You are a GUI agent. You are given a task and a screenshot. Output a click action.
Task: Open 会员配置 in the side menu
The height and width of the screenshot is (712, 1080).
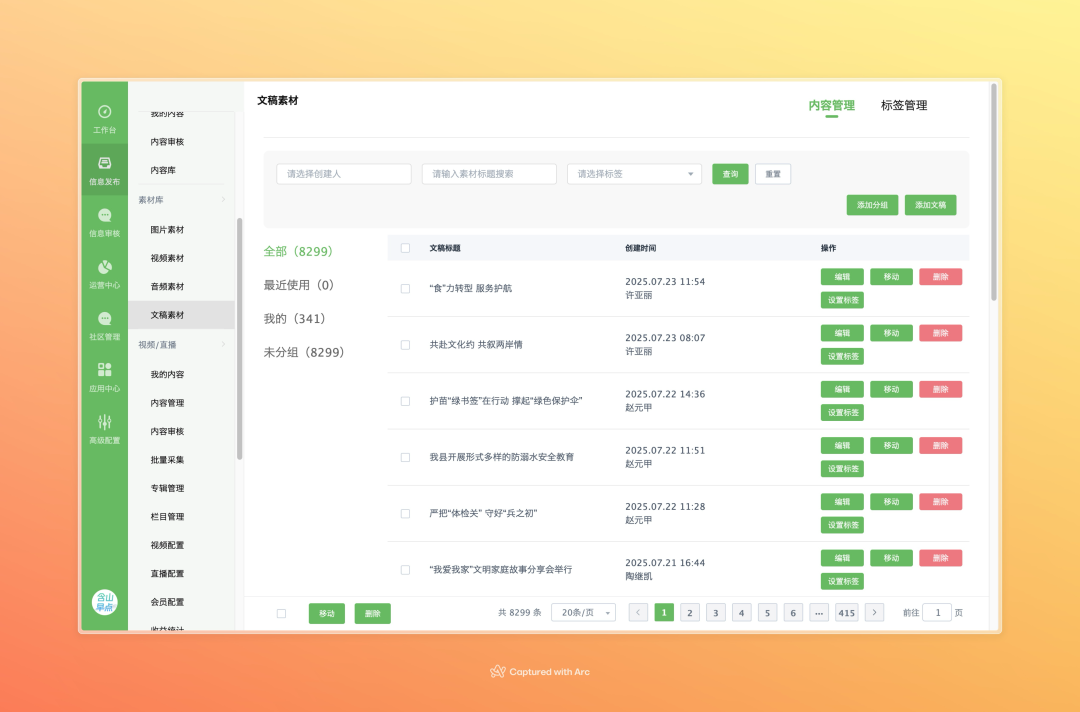pyautogui.click(x=167, y=602)
